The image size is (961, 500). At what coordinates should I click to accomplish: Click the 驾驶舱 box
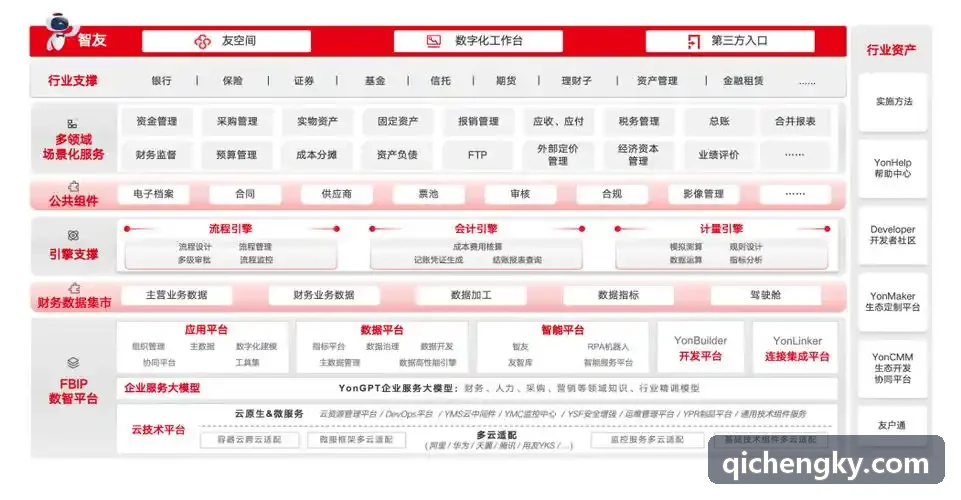(765, 295)
